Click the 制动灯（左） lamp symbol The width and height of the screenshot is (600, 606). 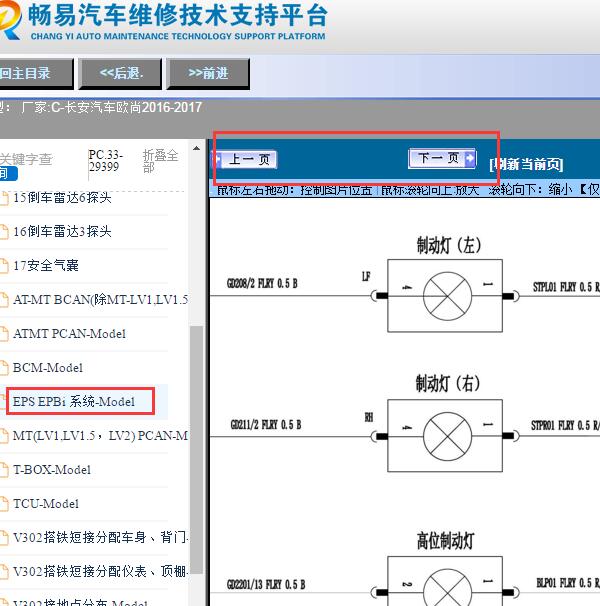pyautogui.click(x=447, y=296)
